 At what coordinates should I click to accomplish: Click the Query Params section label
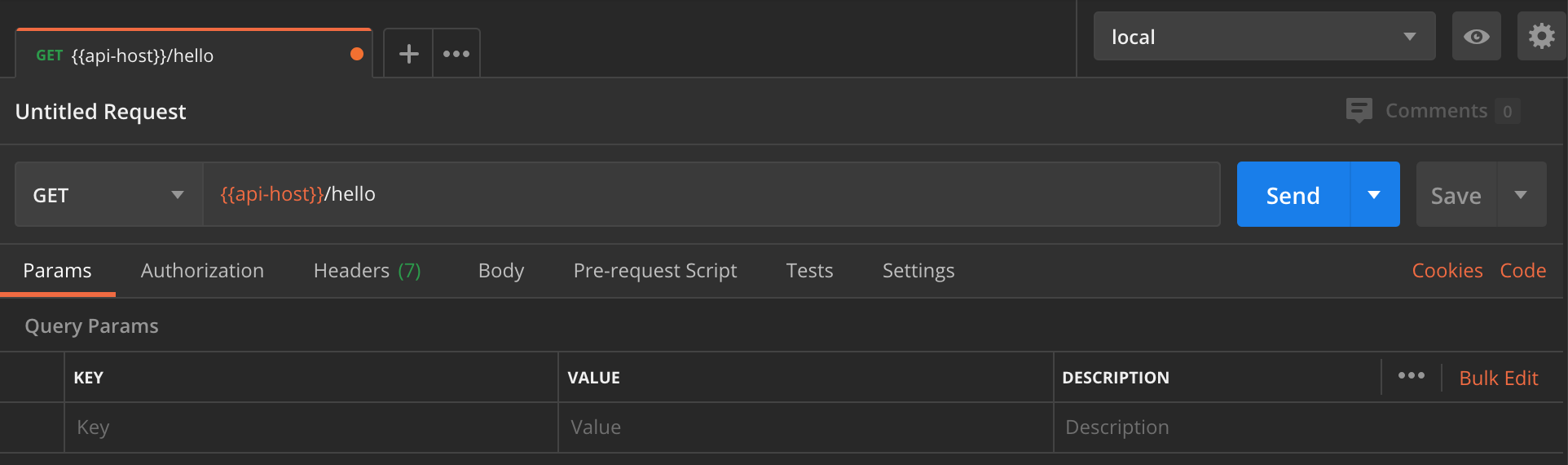(x=91, y=326)
